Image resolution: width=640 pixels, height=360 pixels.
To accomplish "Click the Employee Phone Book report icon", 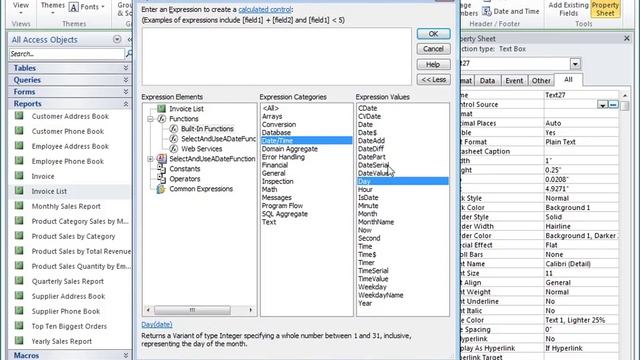I will pyautogui.click(x=19, y=161).
